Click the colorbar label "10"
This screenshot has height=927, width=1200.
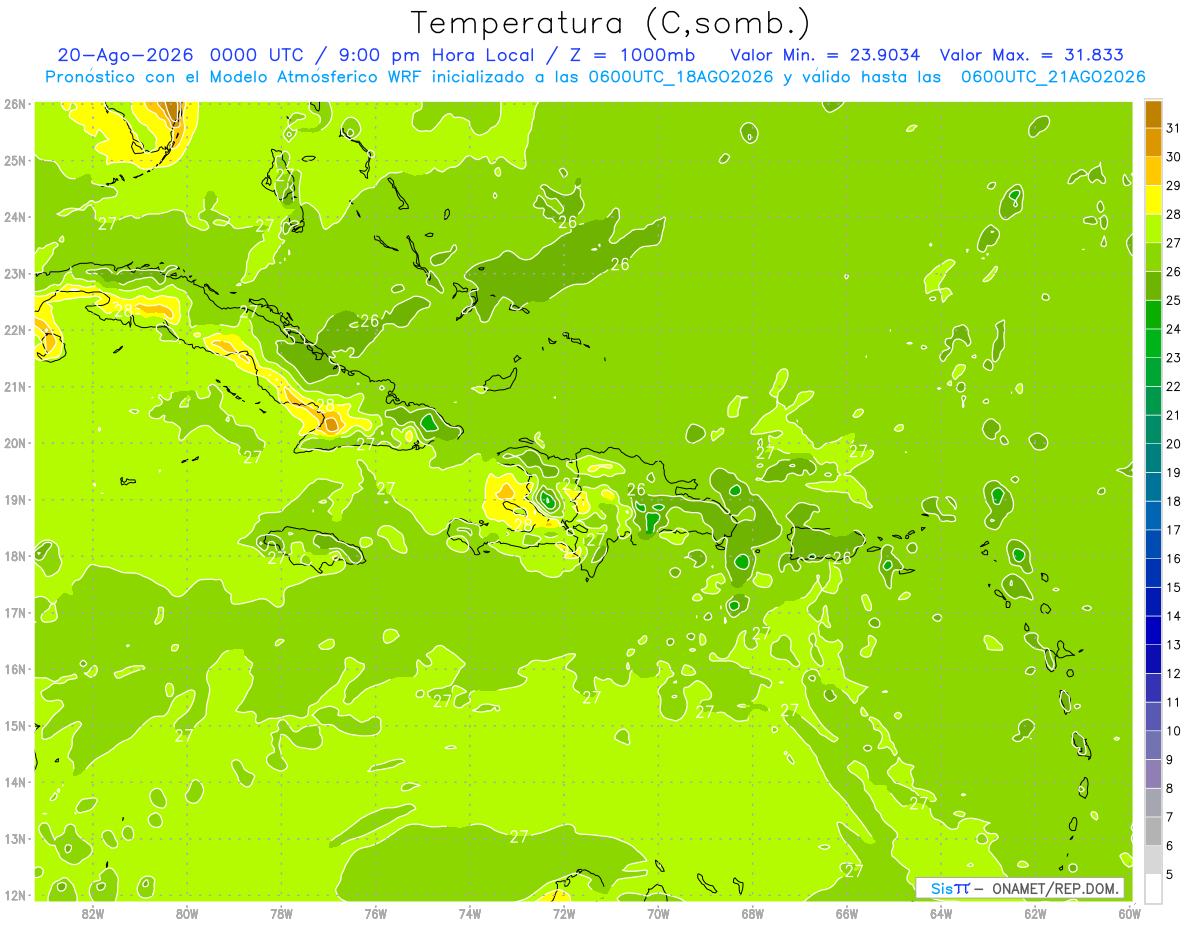(x=1173, y=731)
